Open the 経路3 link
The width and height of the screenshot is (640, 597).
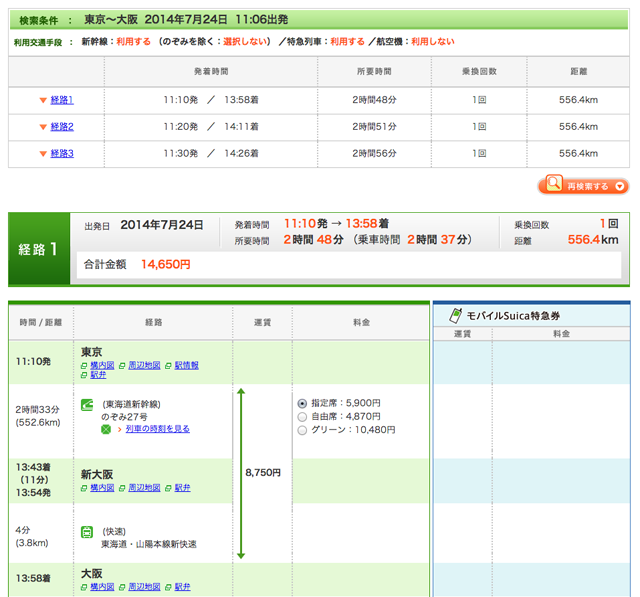click(x=62, y=154)
